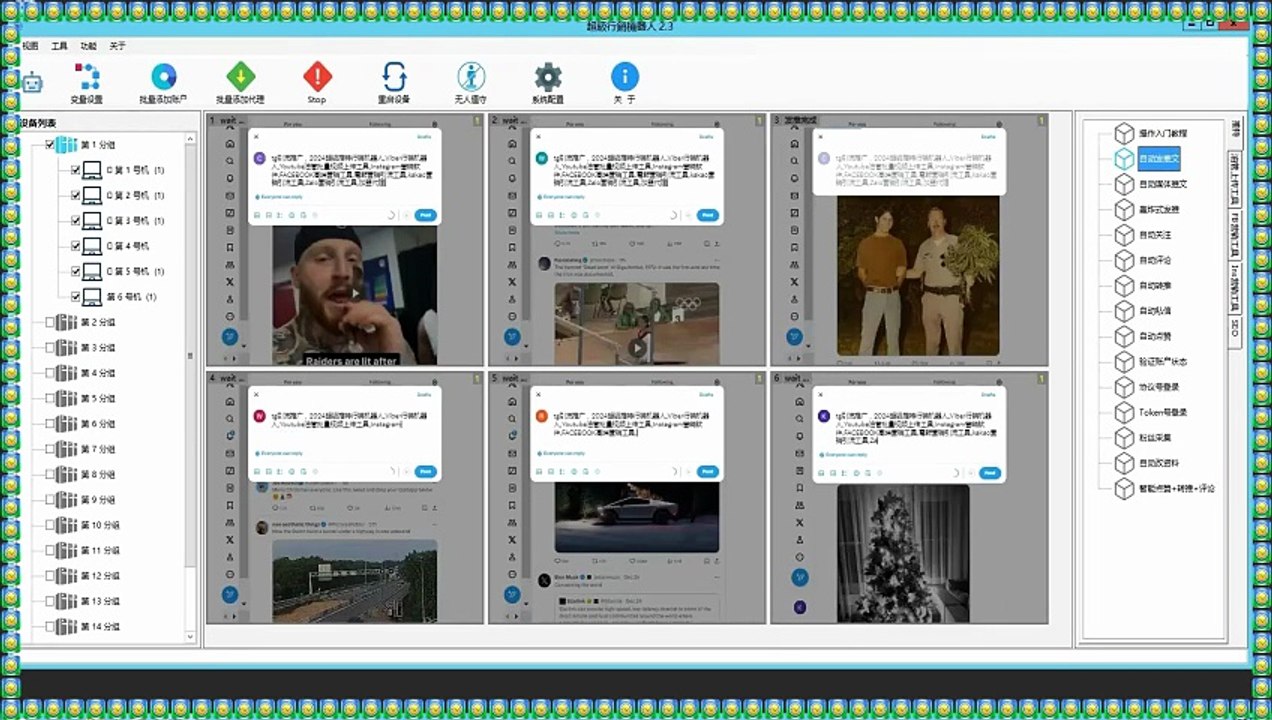The width and height of the screenshot is (1272, 720).
Task: Play the video in device 1 panel
Action: (x=356, y=293)
